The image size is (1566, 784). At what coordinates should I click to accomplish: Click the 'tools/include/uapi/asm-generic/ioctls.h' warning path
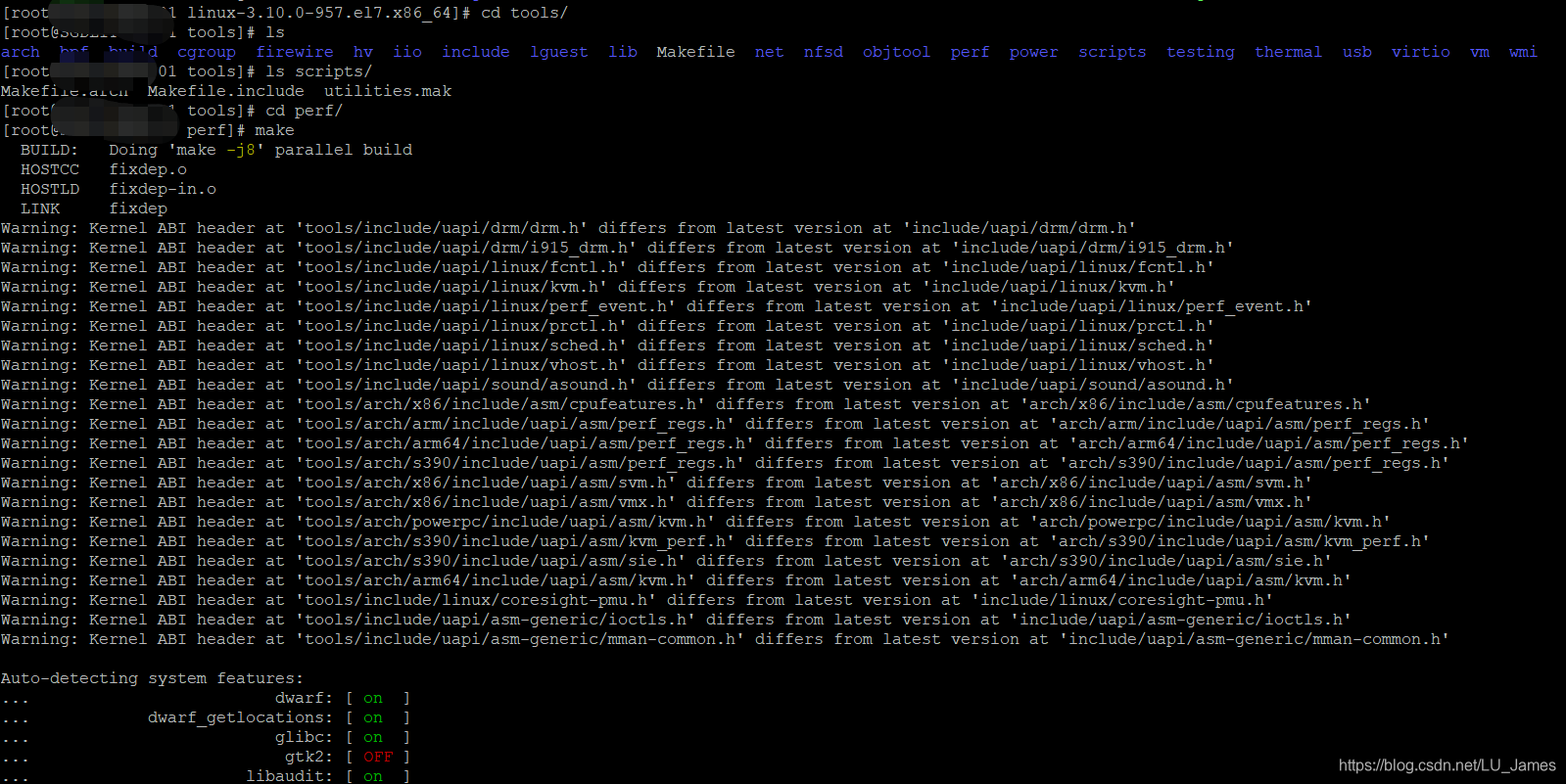(496, 620)
